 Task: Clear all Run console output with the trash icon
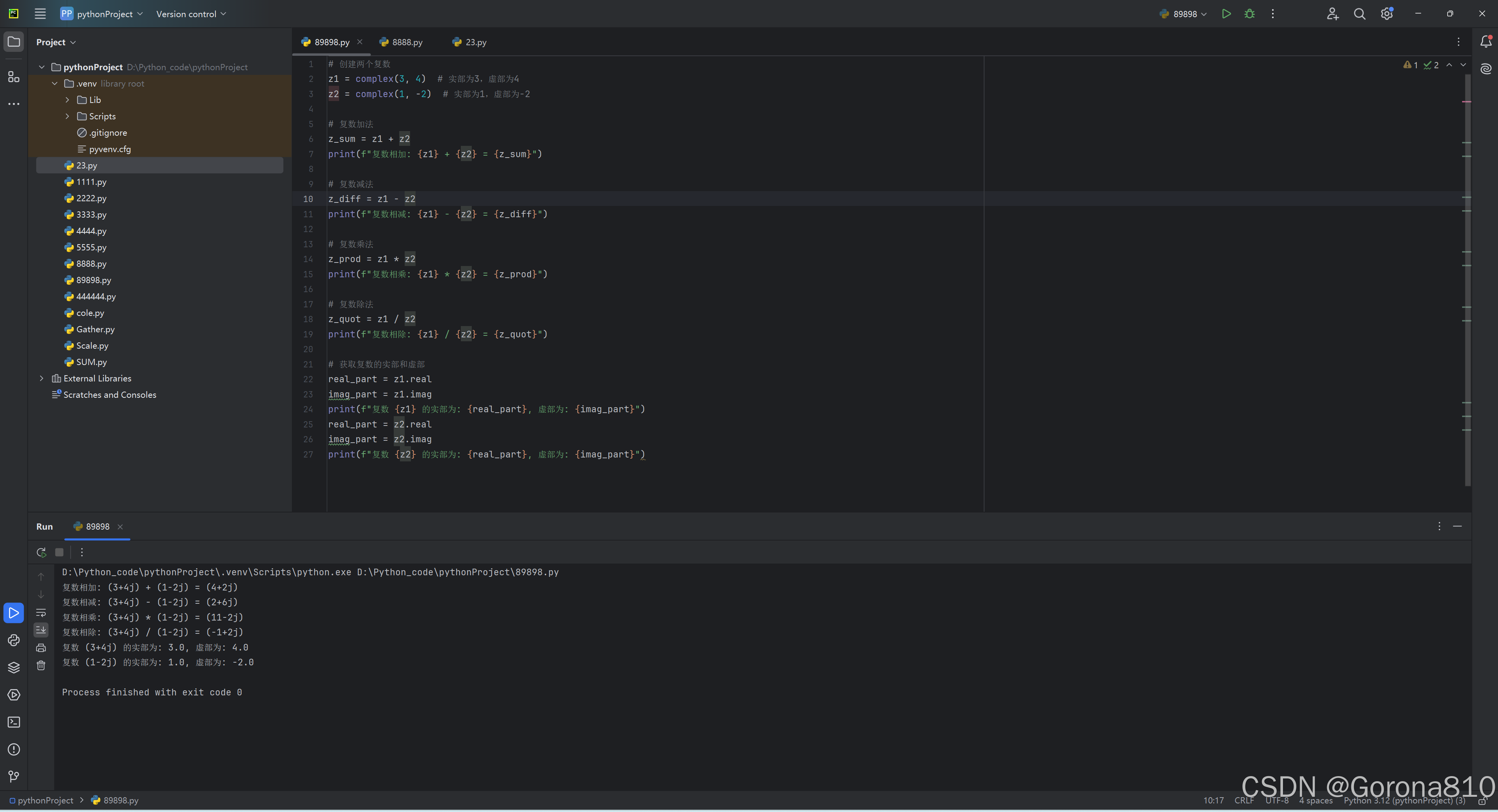(x=41, y=665)
